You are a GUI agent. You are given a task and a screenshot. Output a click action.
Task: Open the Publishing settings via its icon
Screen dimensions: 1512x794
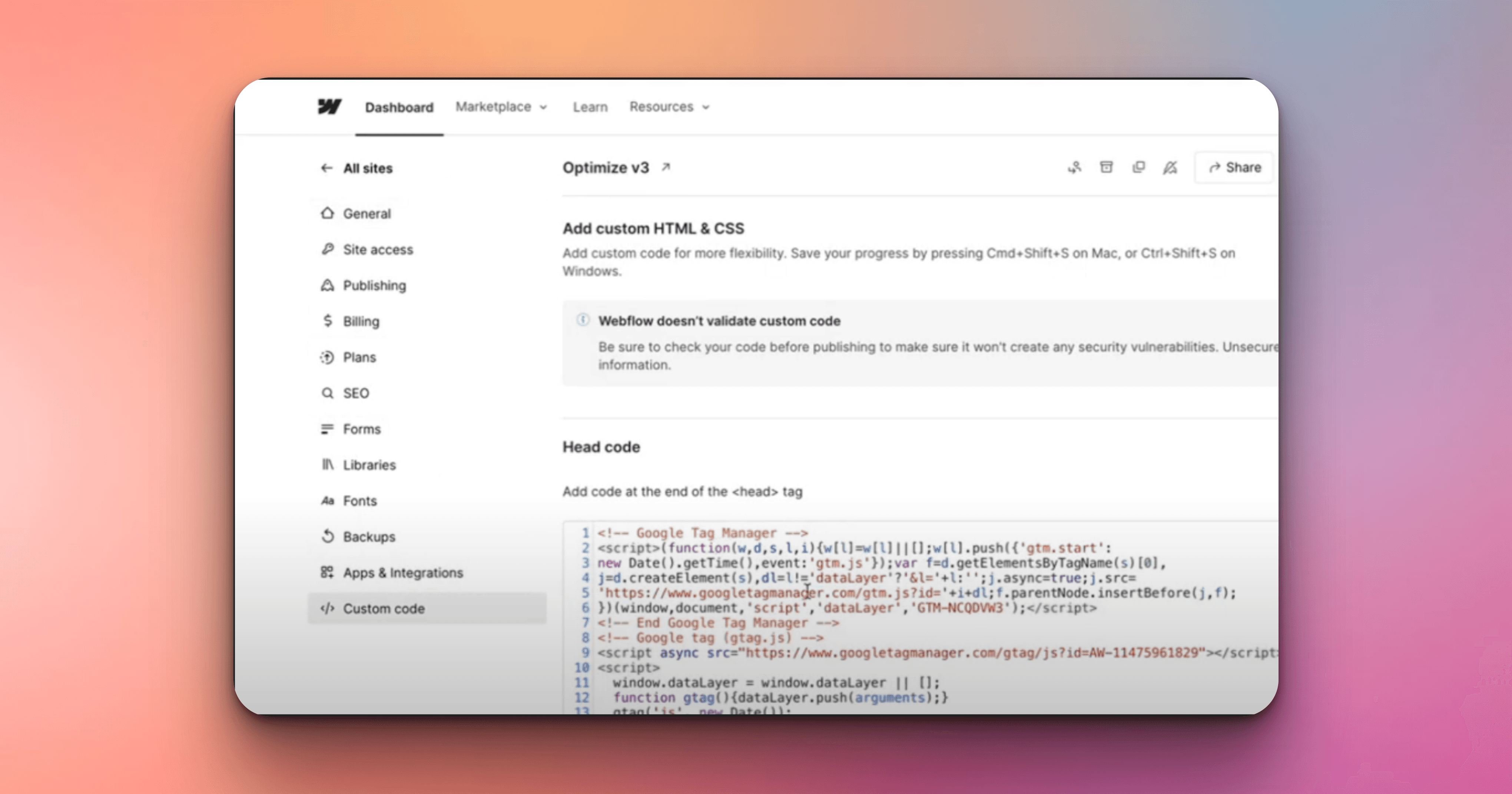click(328, 285)
